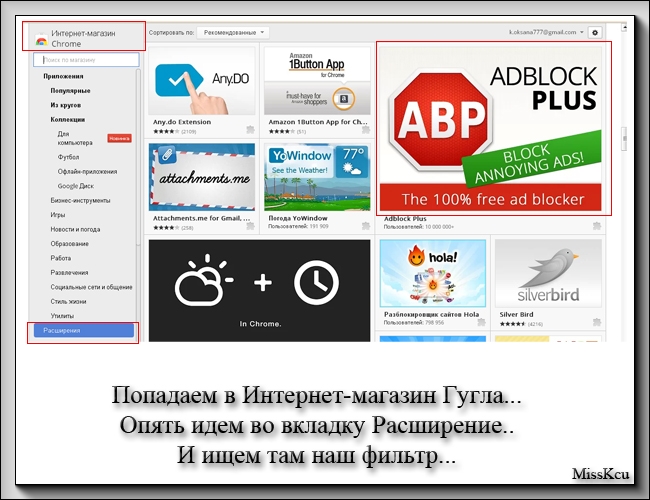Screen dimensions: 650x500
Task: Click the Any.do Extension star rating
Action: 166,131
